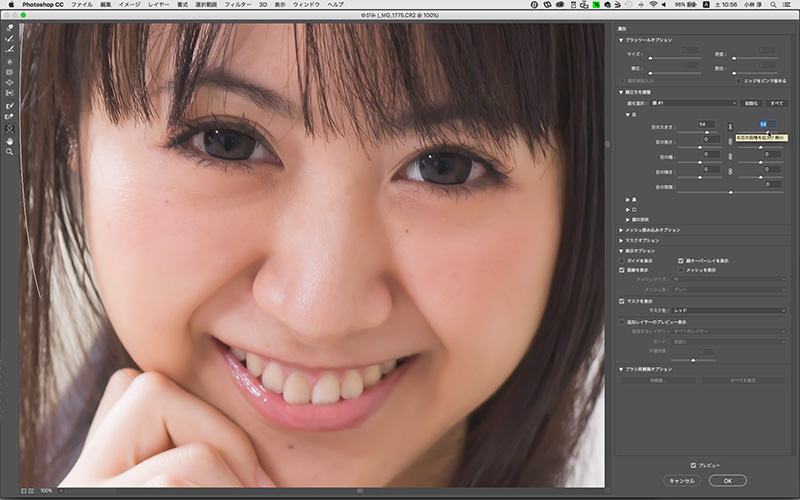Select the Hand tool
800x500 pixels.
[x=9, y=141]
